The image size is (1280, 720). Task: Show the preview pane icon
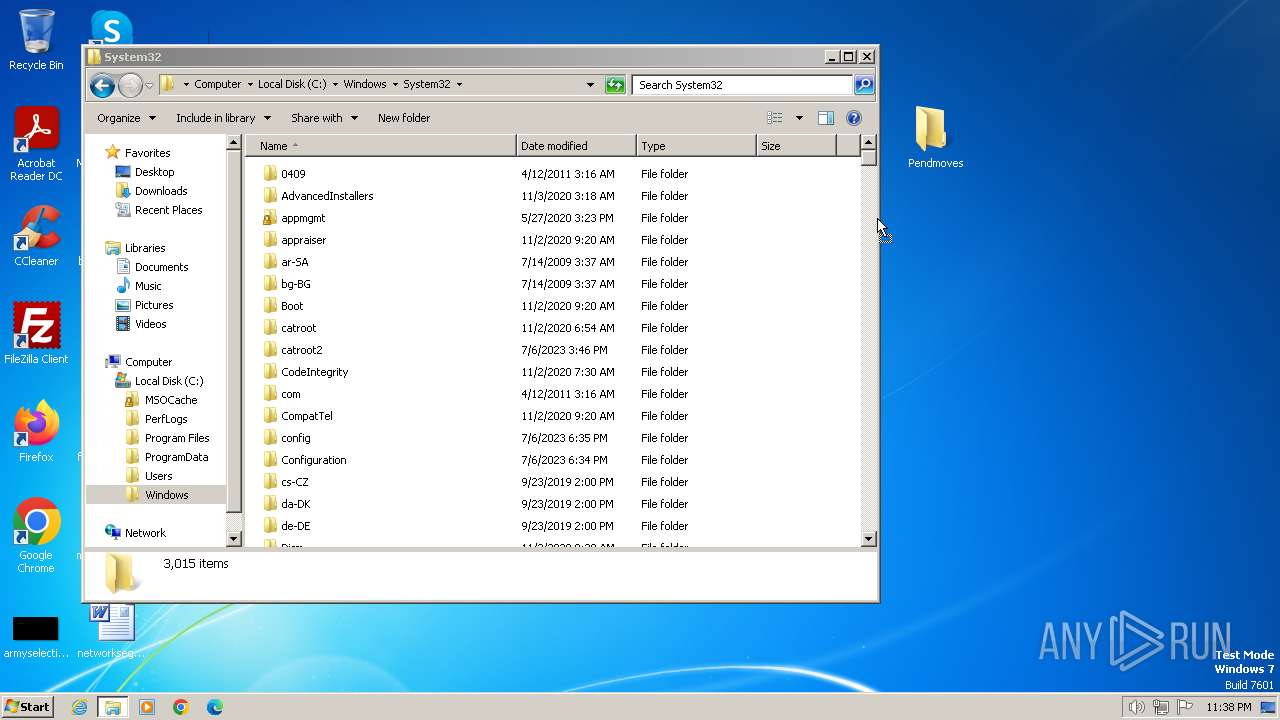tap(826, 118)
